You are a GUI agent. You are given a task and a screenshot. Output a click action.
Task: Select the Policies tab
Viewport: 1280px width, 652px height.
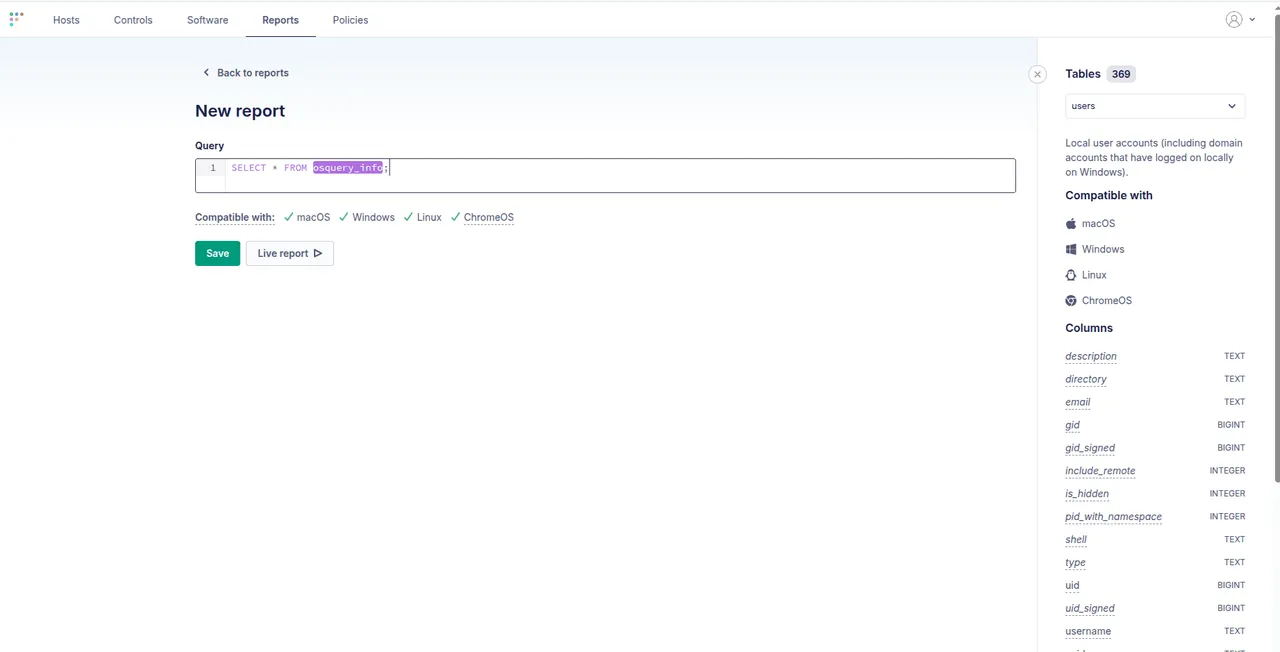[x=350, y=20]
